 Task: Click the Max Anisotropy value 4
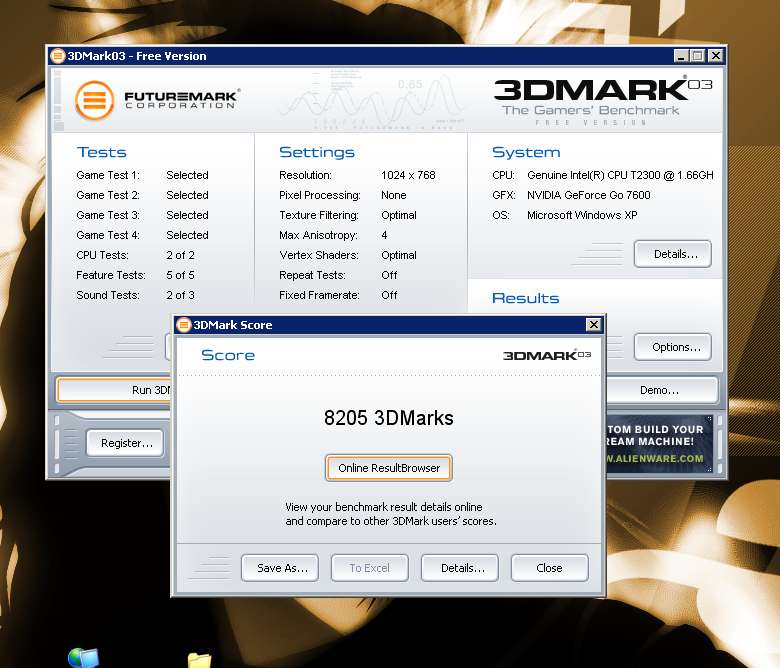384,235
